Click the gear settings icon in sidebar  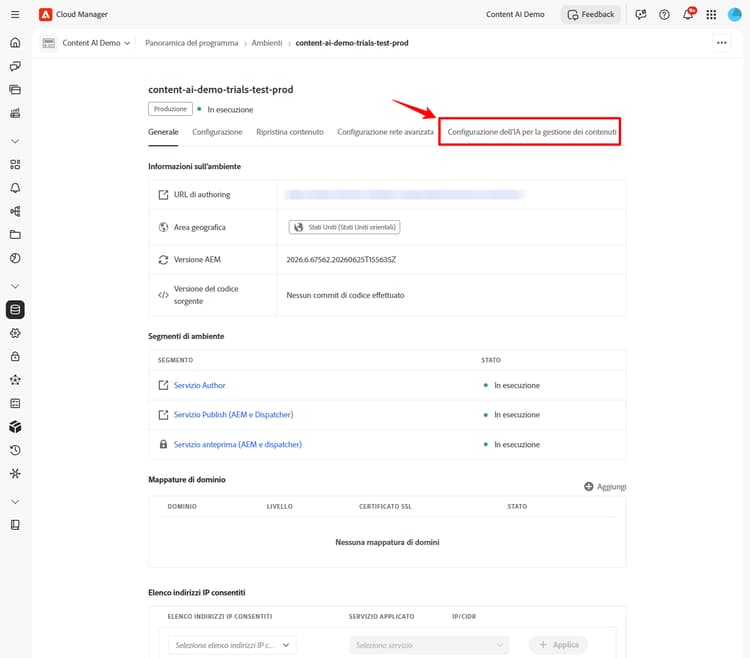coord(15,333)
